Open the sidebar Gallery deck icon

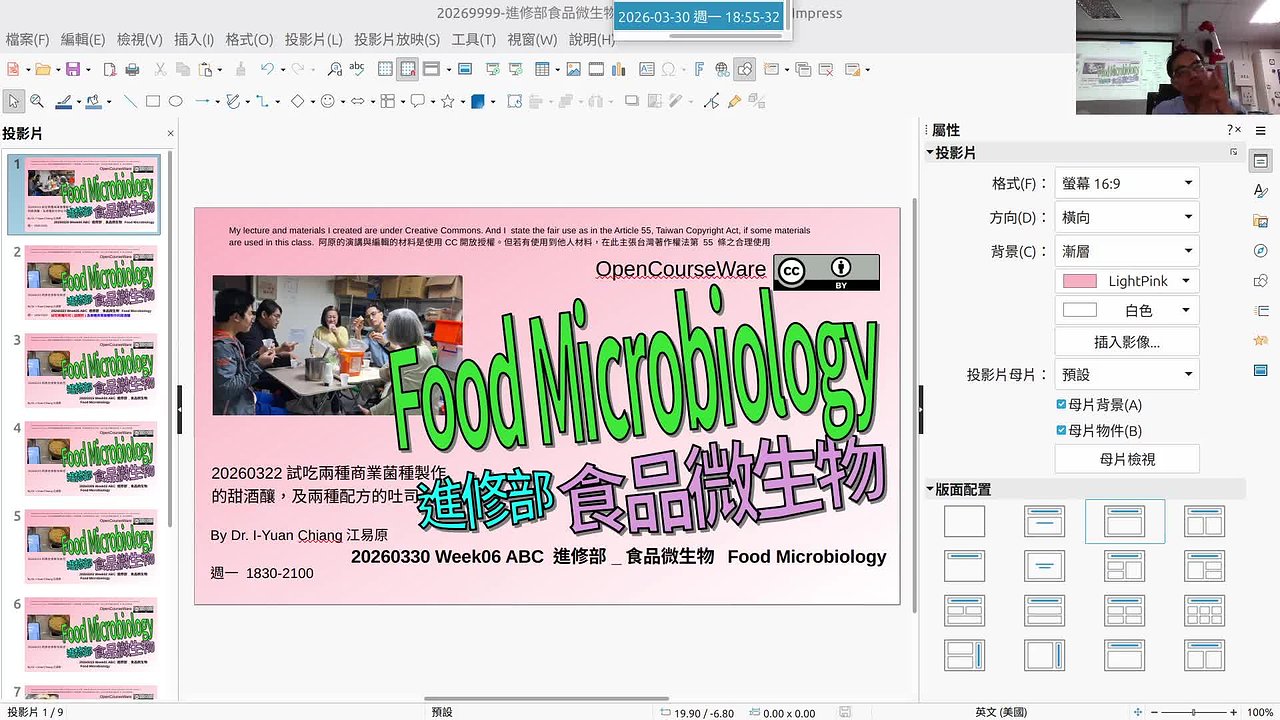pos(1261,221)
